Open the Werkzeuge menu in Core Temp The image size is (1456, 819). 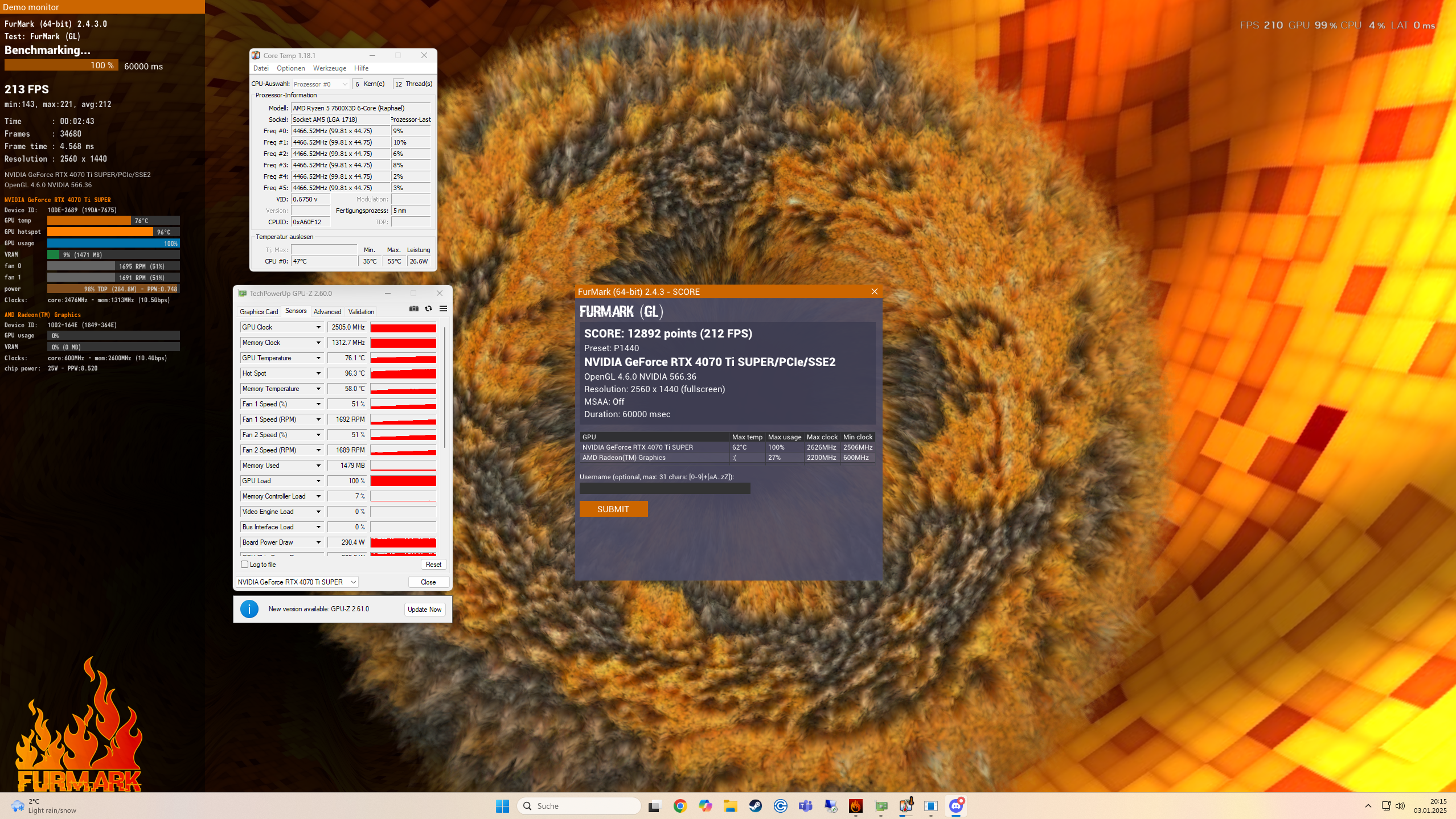pos(329,68)
